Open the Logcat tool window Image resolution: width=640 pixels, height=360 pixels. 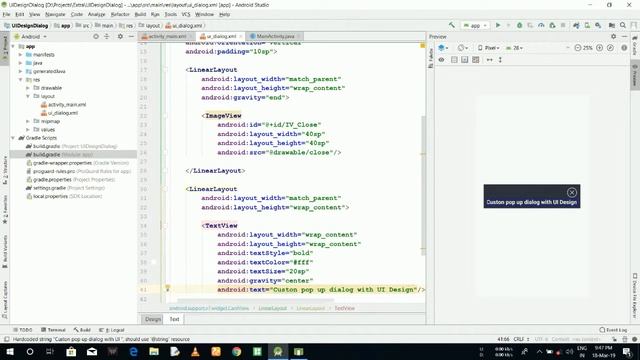point(112,330)
